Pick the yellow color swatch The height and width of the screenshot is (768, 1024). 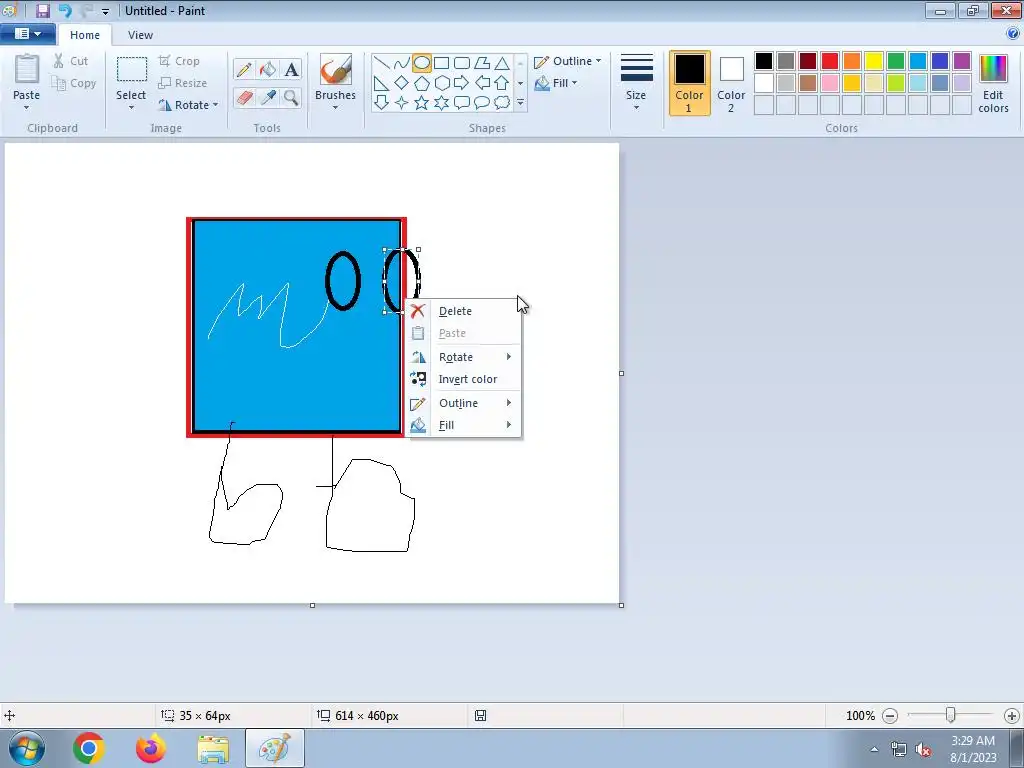pyautogui.click(x=874, y=61)
